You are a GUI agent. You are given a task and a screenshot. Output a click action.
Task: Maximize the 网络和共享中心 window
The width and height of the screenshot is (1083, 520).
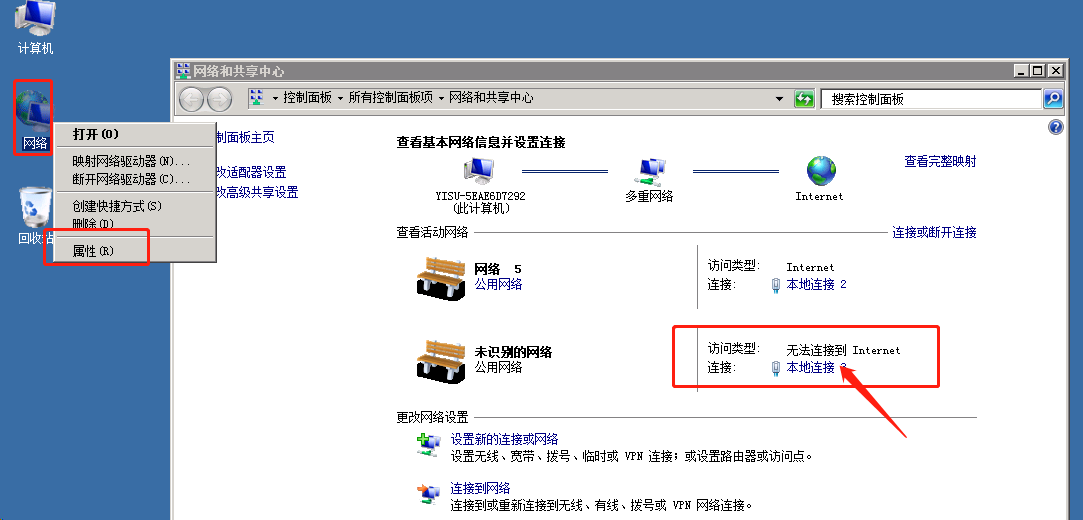click(1038, 70)
